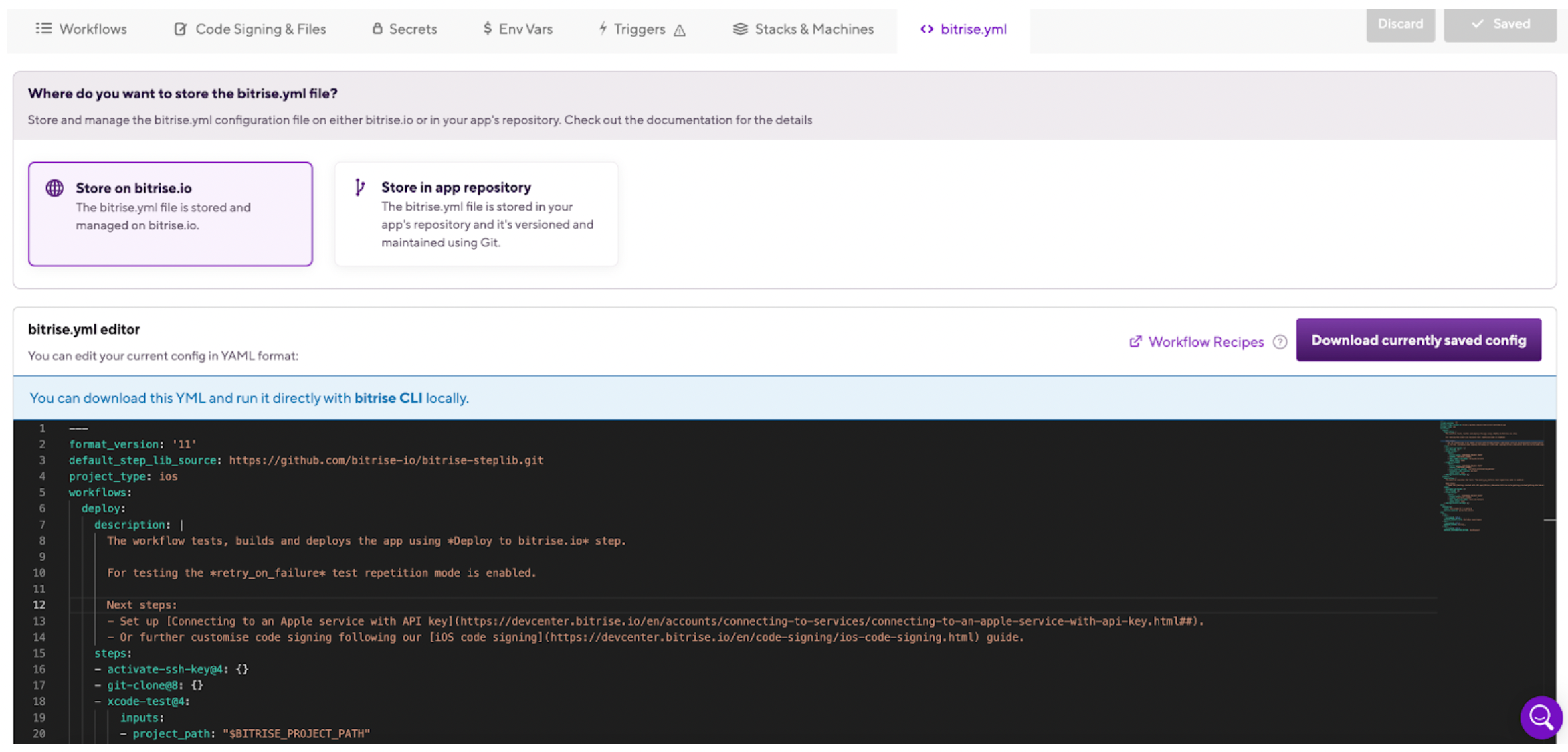Click the bitrise.yml code brackets icon
The width and height of the screenshot is (1568, 752).
coord(926,29)
